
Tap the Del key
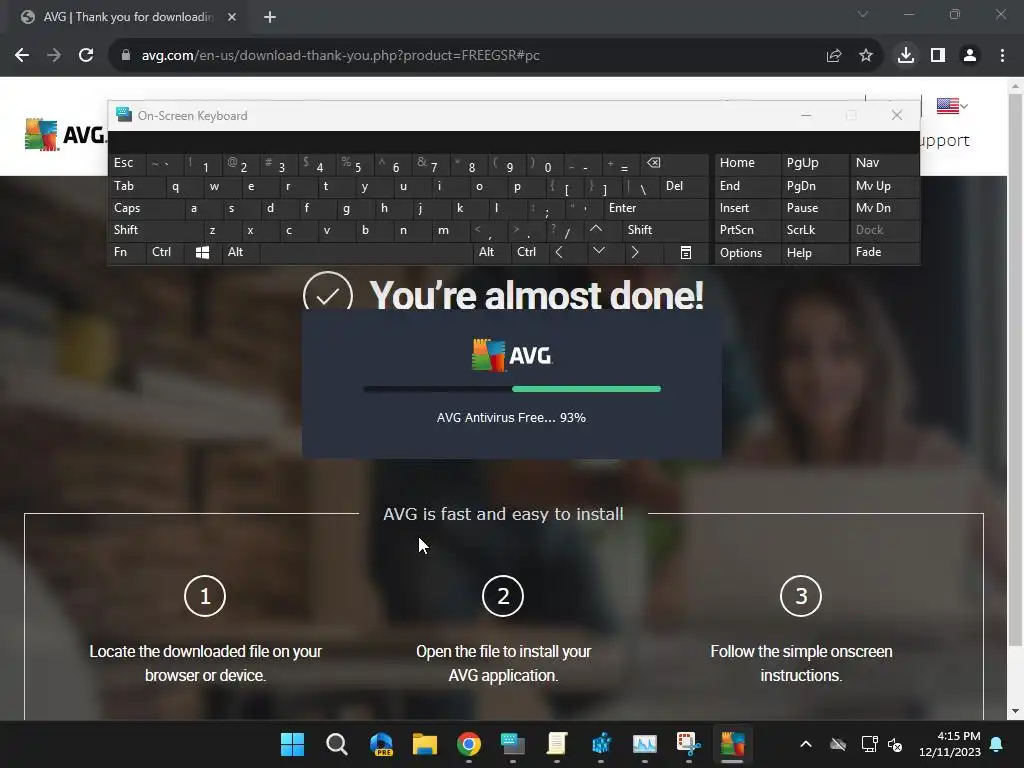pyautogui.click(x=684, y=186)
